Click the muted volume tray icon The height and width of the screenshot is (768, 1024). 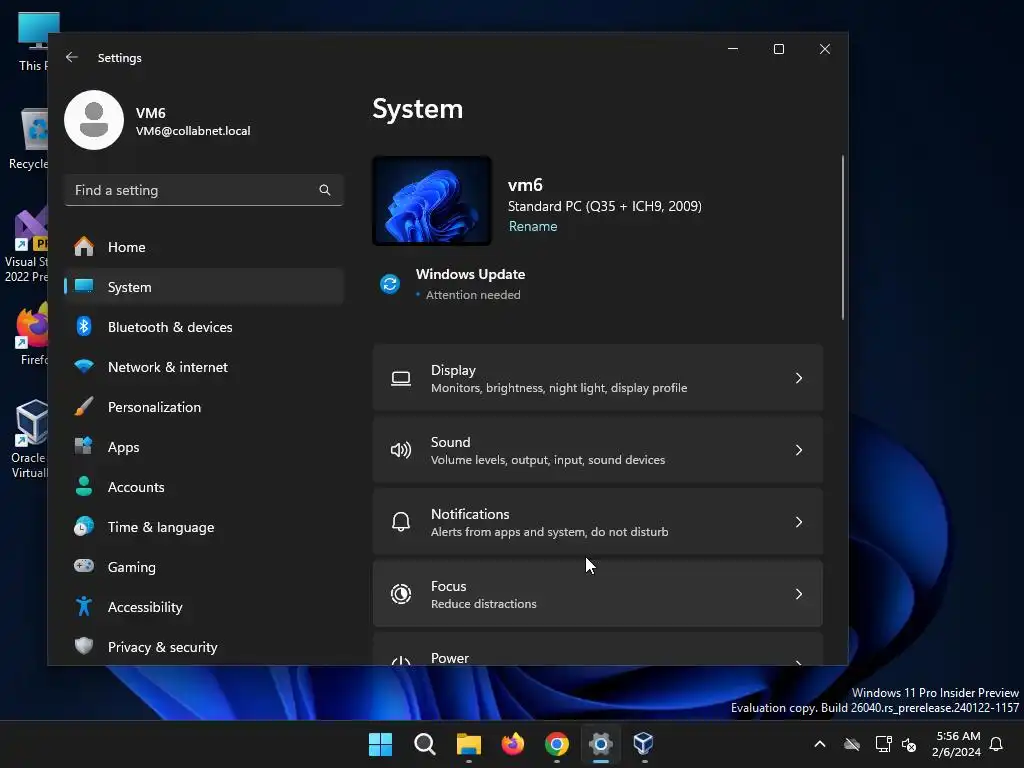coord(908,744)
